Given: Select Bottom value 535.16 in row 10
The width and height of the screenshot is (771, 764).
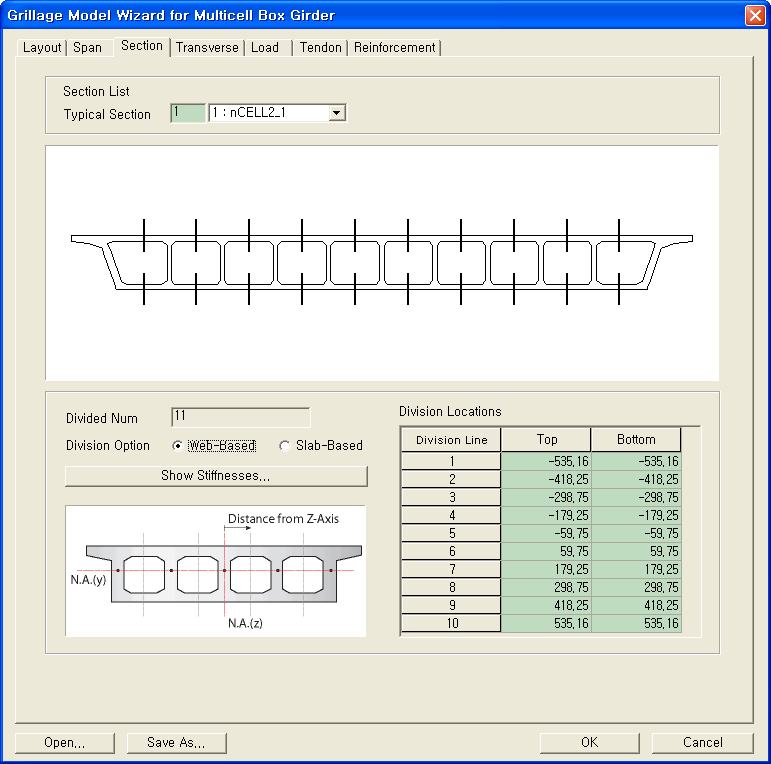Looking at the screenshot, I should [636, 623].
